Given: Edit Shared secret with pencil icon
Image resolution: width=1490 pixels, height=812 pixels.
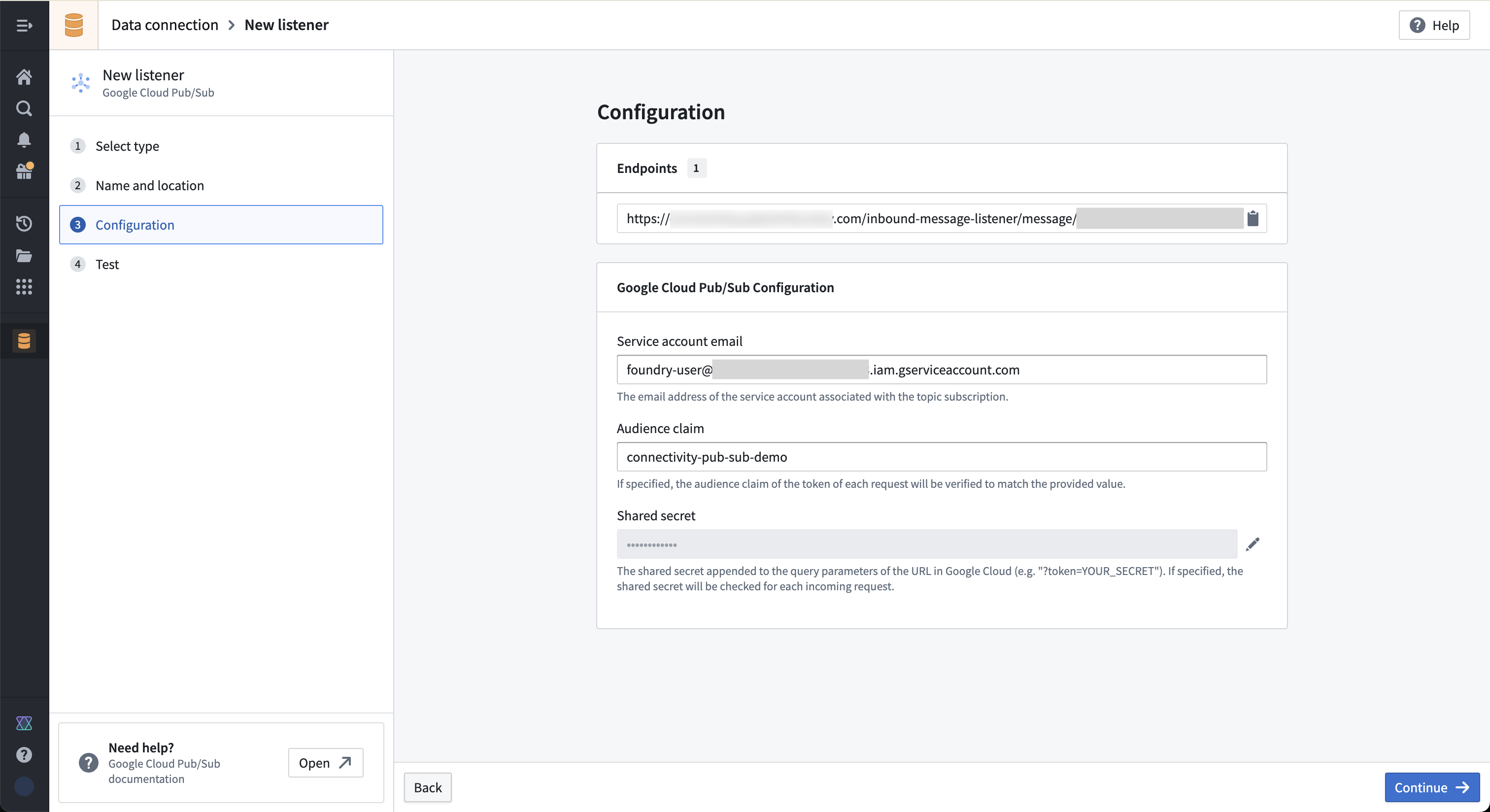Looking at the screenshot, I should [x=1253, y=544].
